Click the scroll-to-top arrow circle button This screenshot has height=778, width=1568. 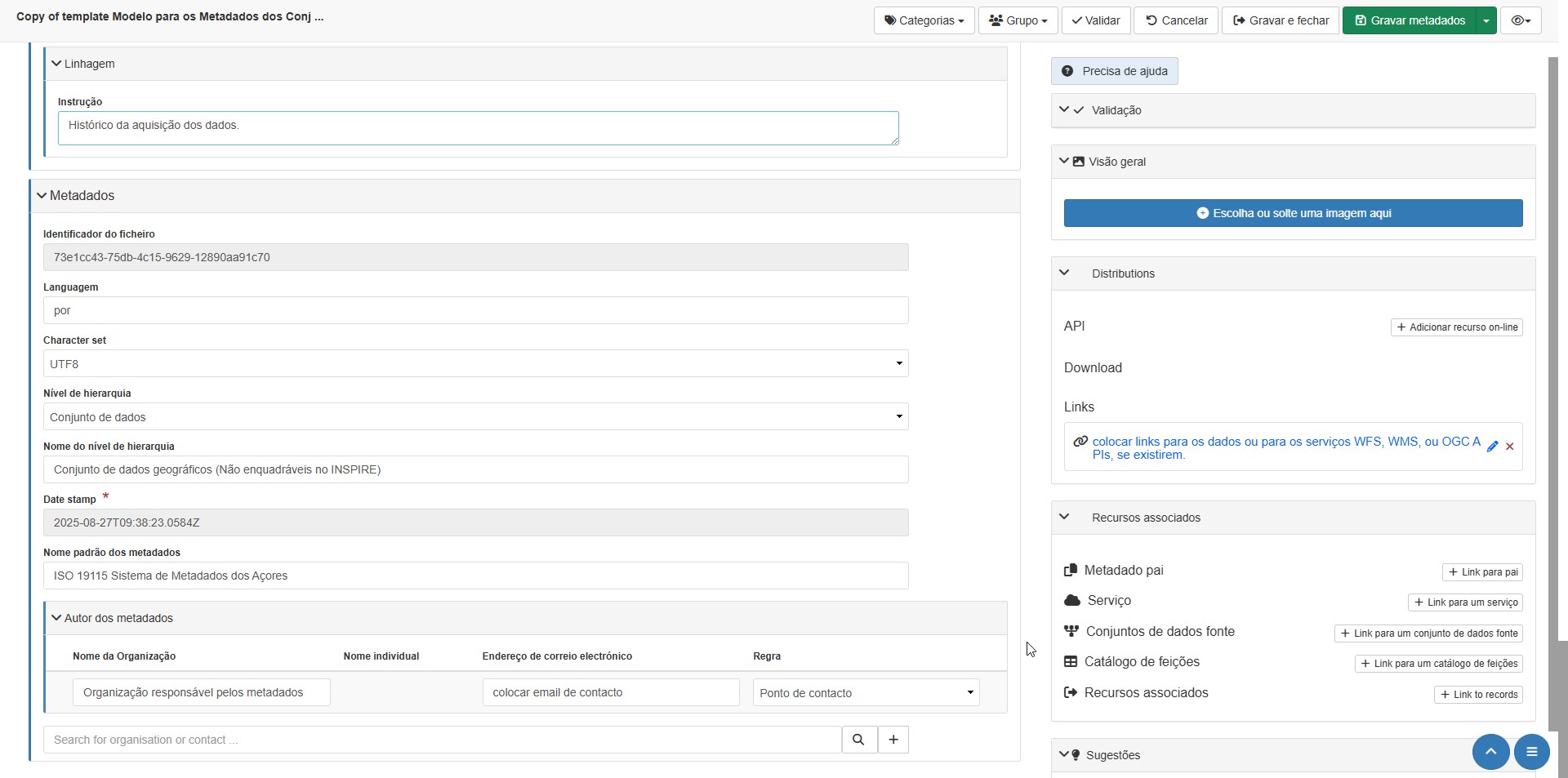click(x=1490, y=752)
